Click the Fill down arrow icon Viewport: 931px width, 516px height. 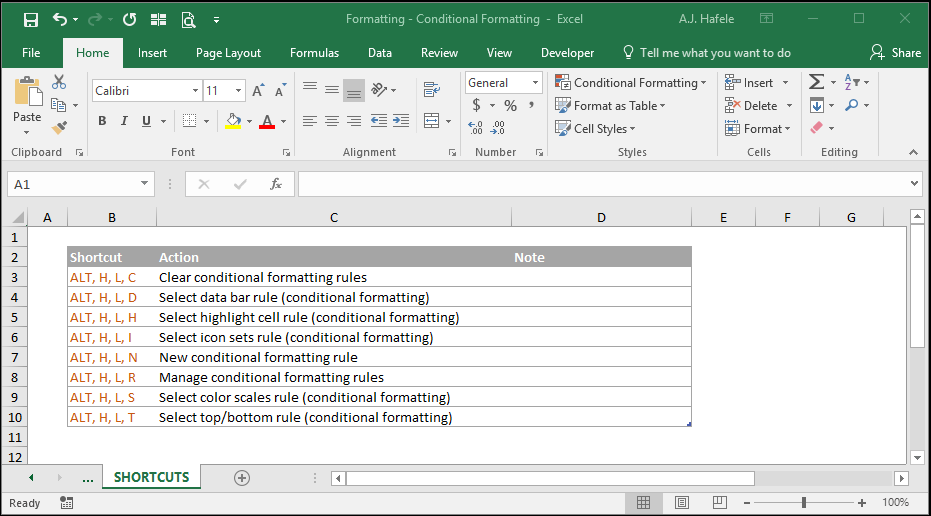[817, 105]
